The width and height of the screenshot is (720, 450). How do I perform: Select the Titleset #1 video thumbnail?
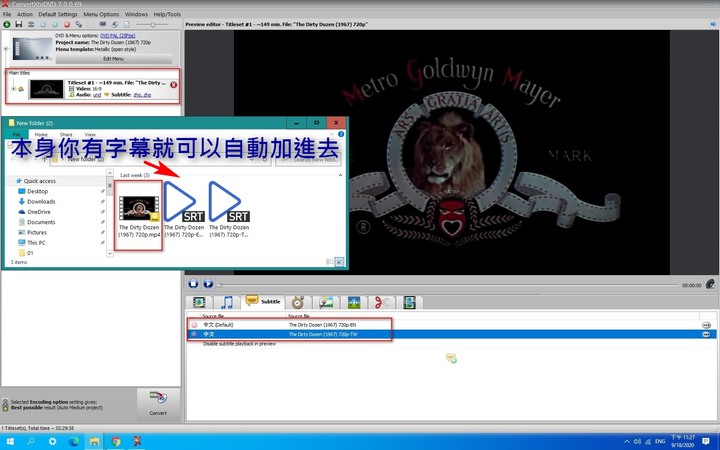click(x=46, y=89)
